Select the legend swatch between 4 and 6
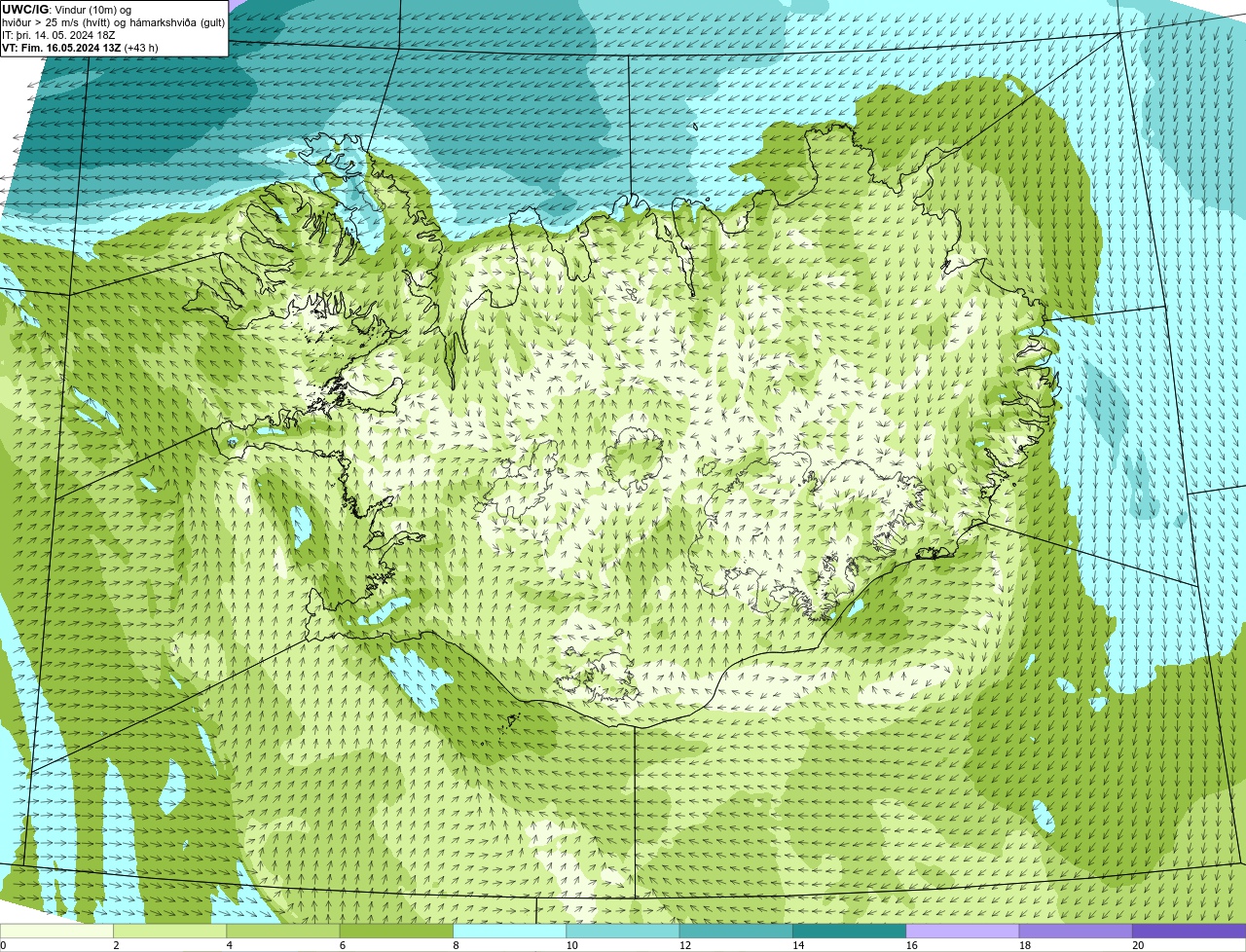Screen dimensions: 1246x952 coord(283,931)
